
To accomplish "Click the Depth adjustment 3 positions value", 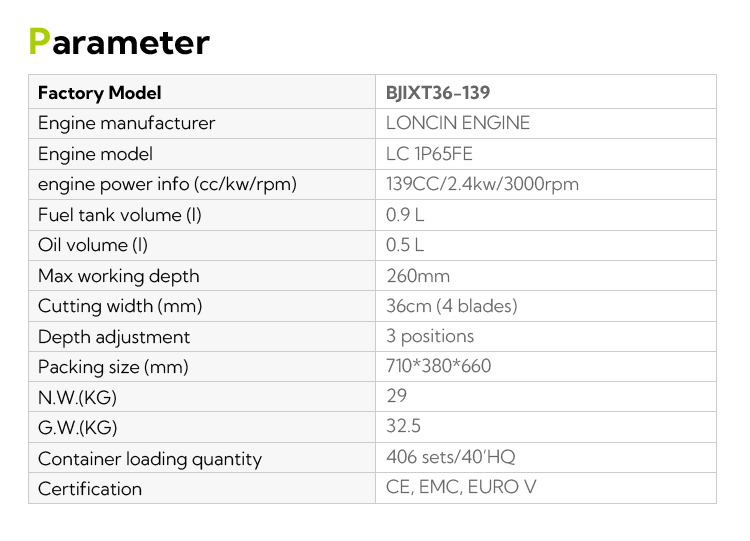I will [430, 337].
